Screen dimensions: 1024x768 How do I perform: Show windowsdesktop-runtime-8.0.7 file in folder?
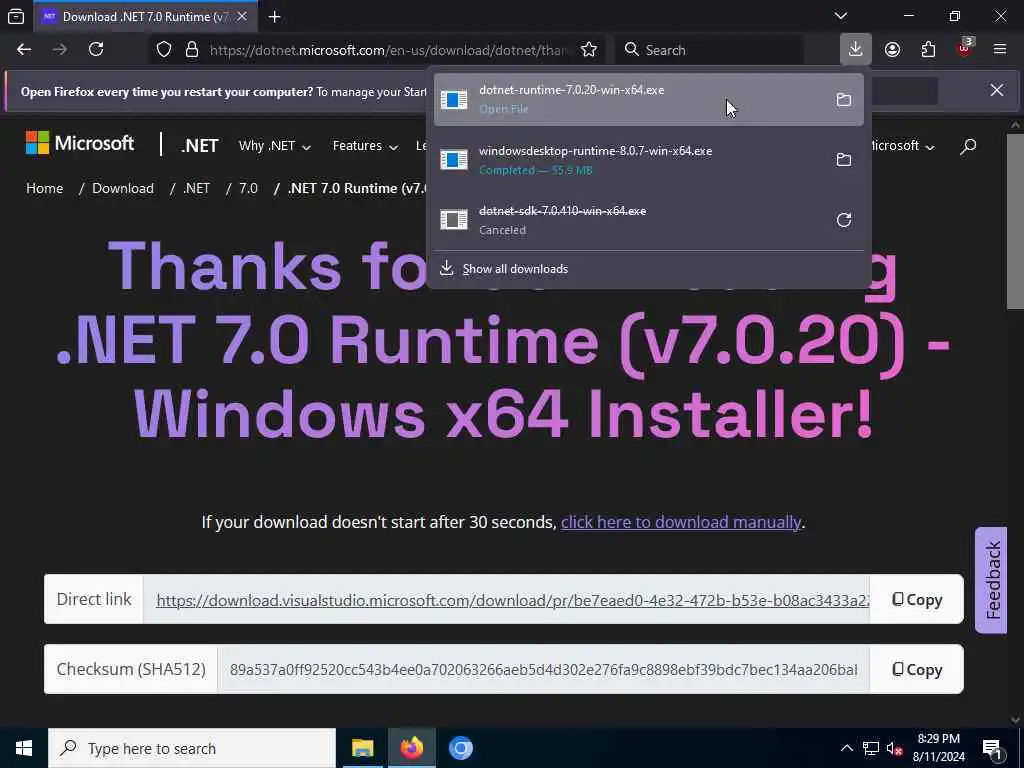844,159
